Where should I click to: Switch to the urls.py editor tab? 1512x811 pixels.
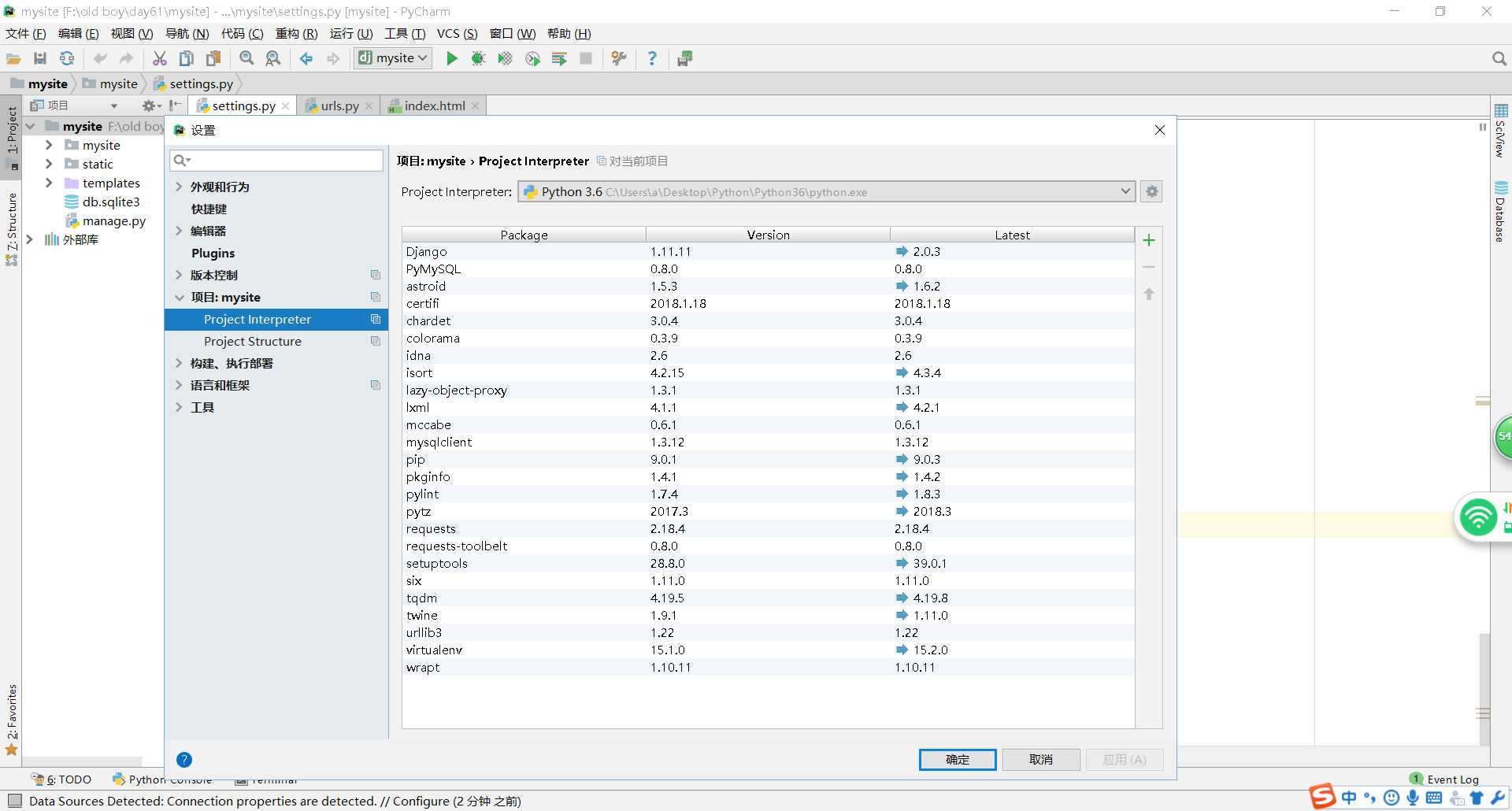[339, 106]
